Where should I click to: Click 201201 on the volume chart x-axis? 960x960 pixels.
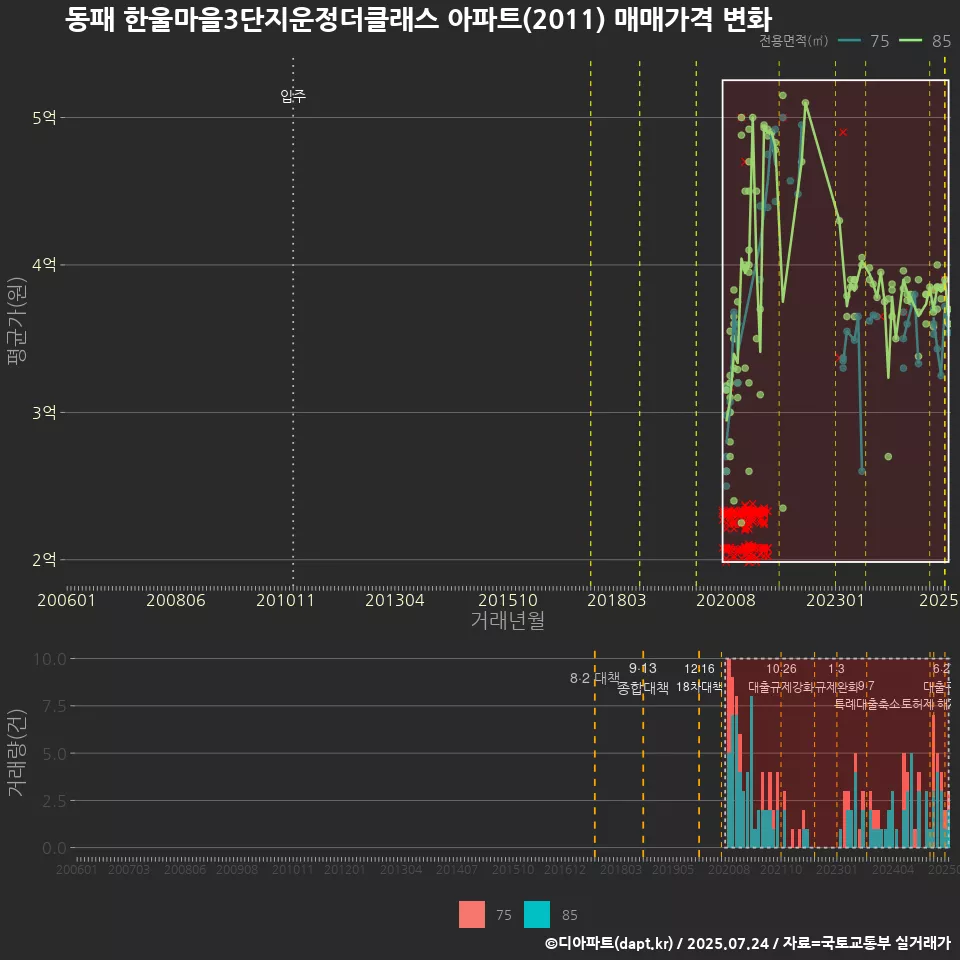pyautogui.click(x=345, y=869)
